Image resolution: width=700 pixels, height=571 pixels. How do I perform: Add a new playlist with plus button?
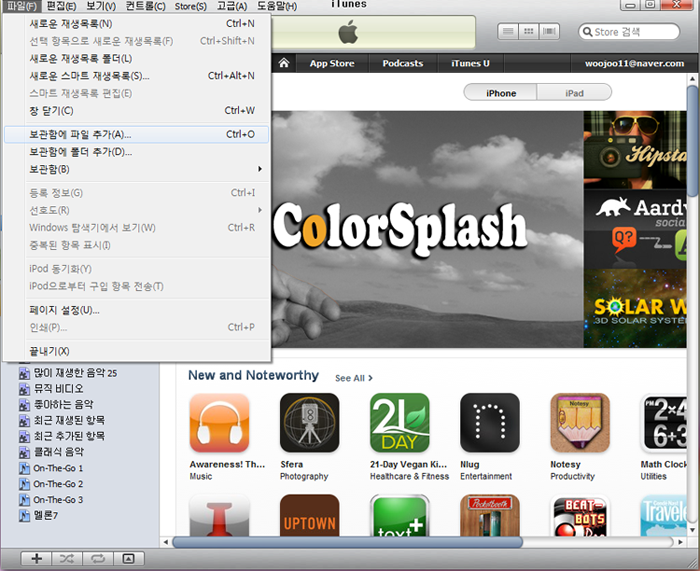(37, 558)
